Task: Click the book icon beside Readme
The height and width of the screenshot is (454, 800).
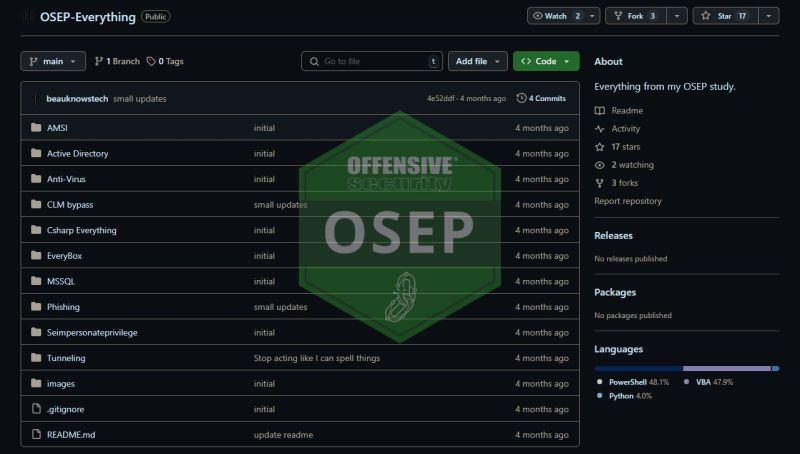Action: (600, 110)
